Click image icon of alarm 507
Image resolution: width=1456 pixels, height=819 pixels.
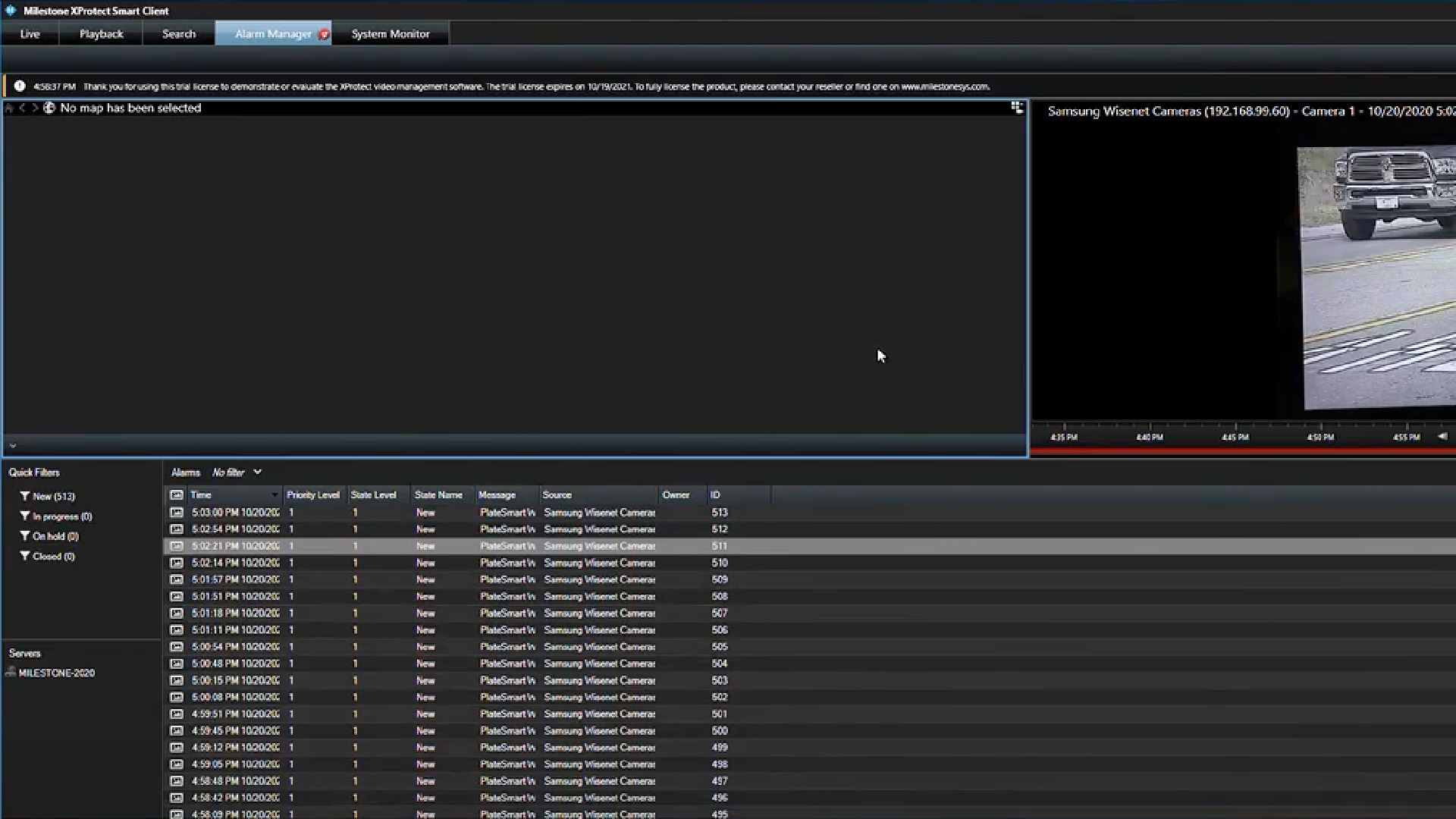tap(177, 613)
